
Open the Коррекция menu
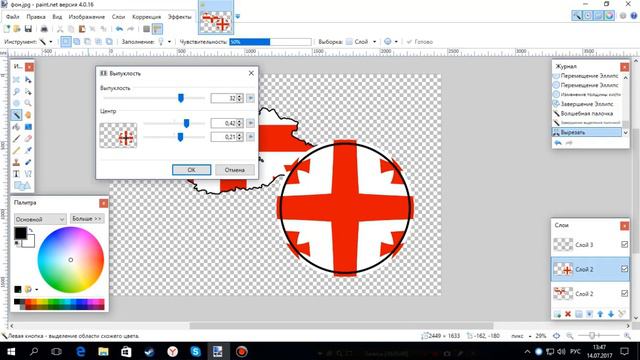coord(147,17)
